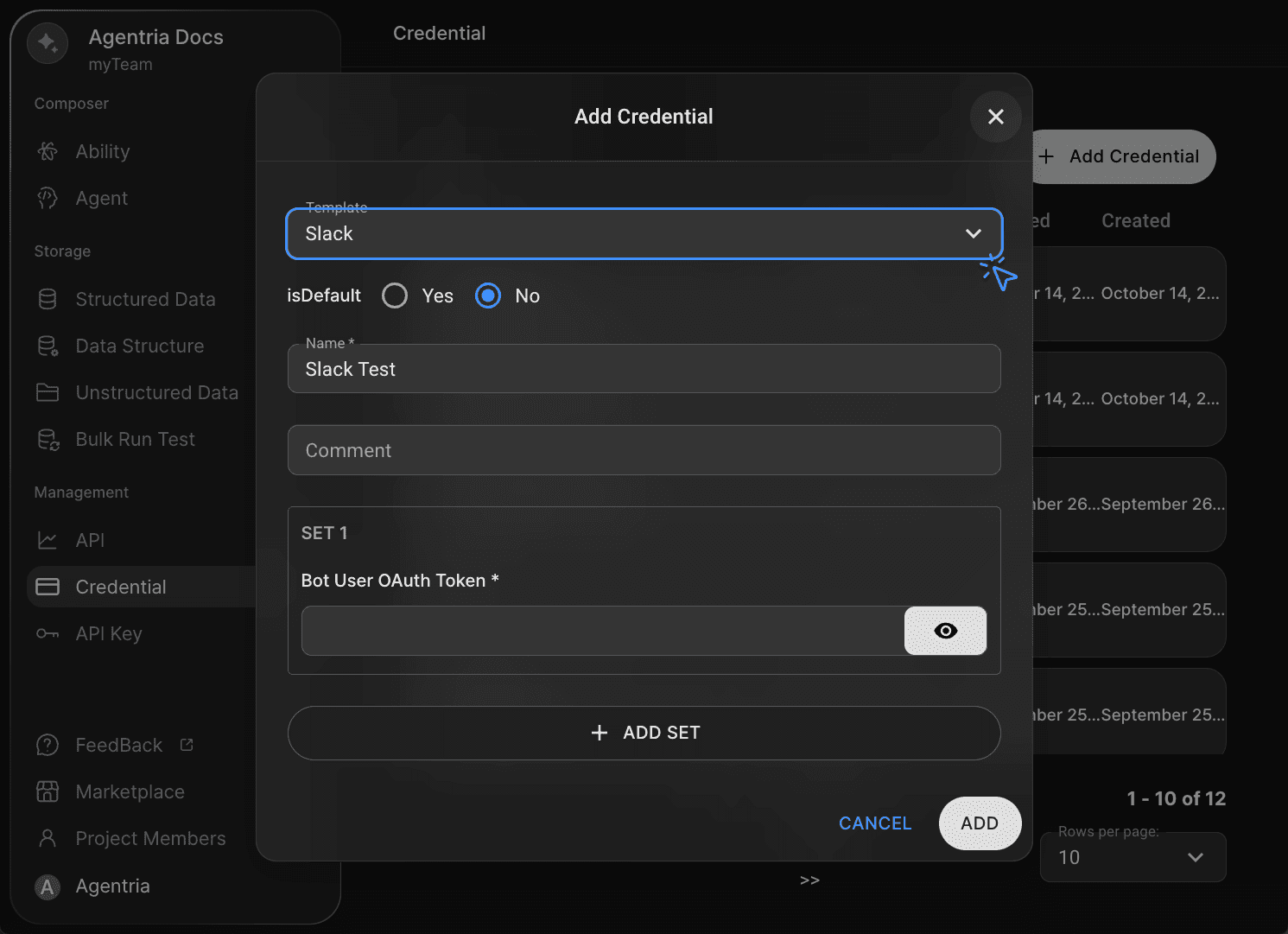Click Add Credential button behind dialog
The height and width of the screenshot is (934, 1288).
tap(1123, 156)
